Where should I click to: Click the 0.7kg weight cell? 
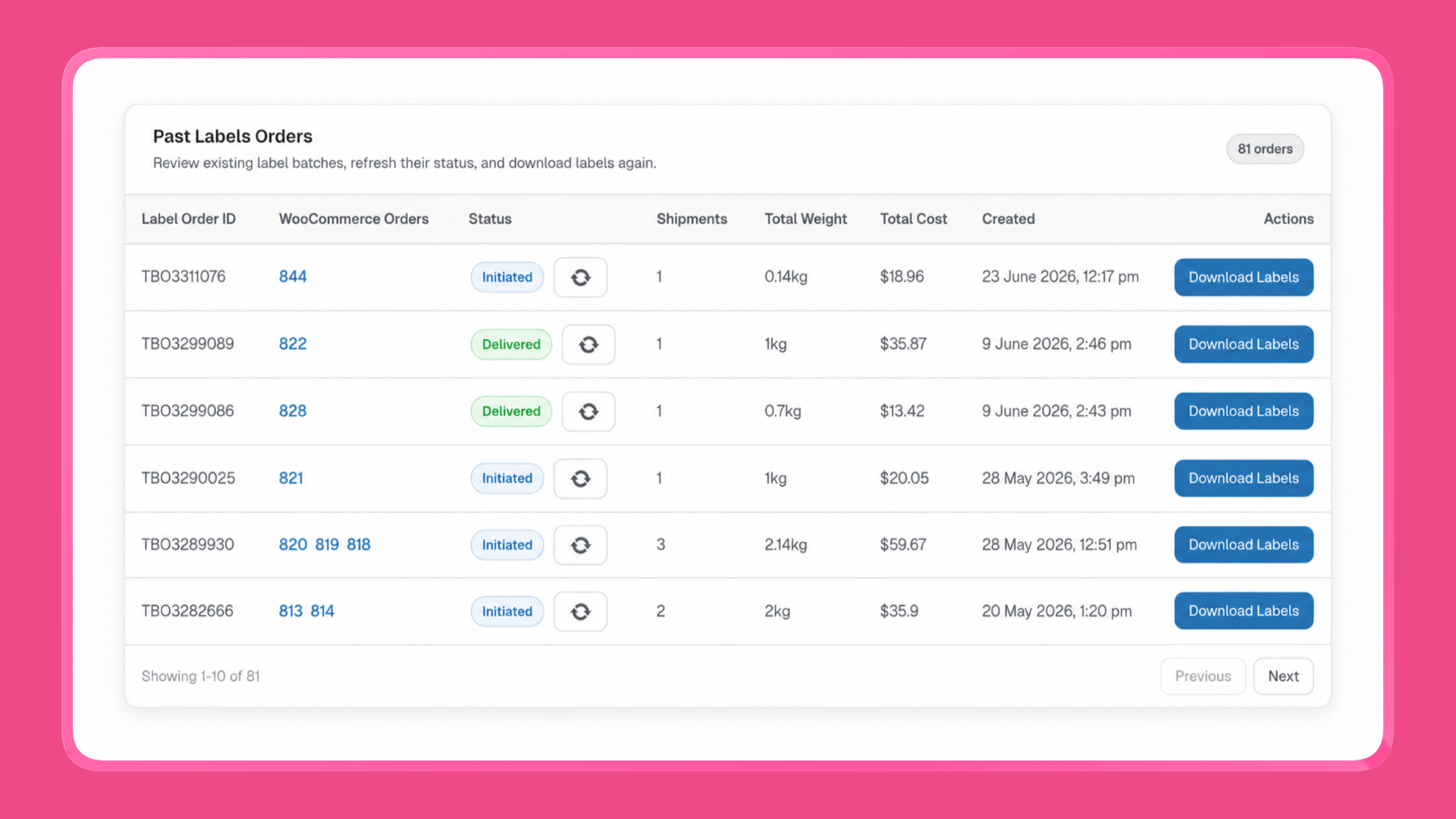[783, 411]
